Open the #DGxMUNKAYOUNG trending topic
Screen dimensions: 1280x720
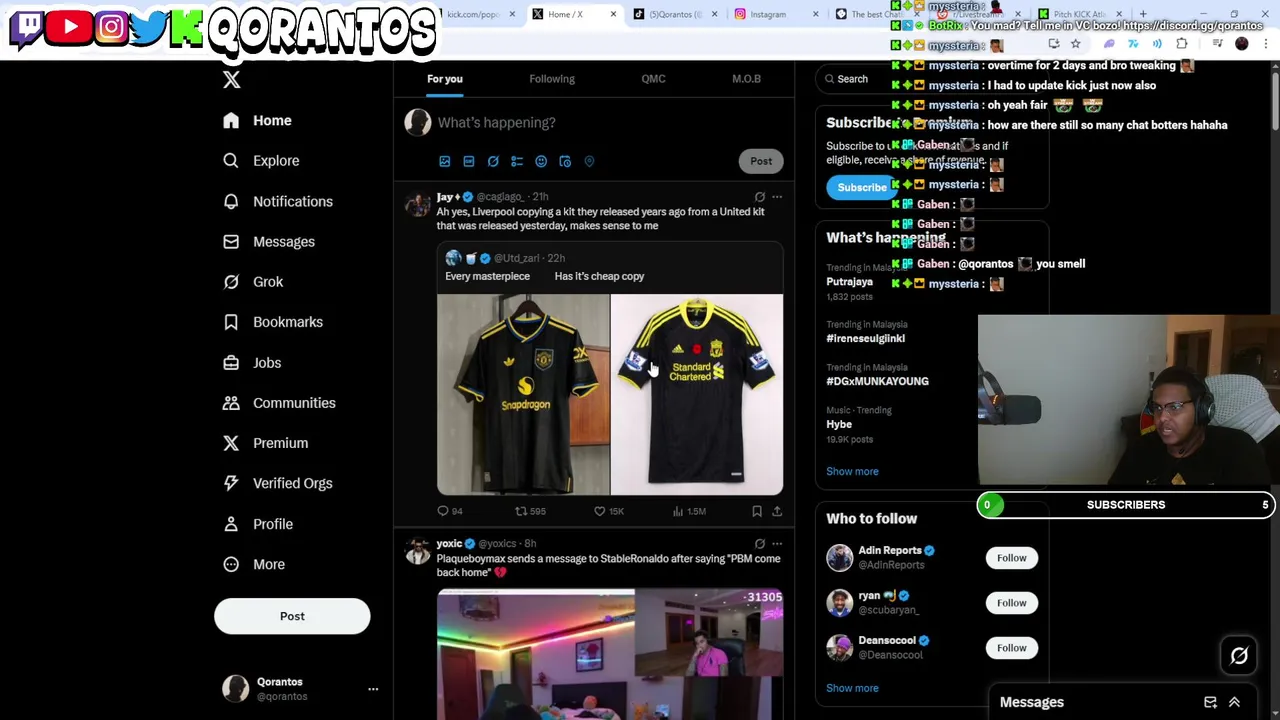pyautogui.click(x=877, y=381)
